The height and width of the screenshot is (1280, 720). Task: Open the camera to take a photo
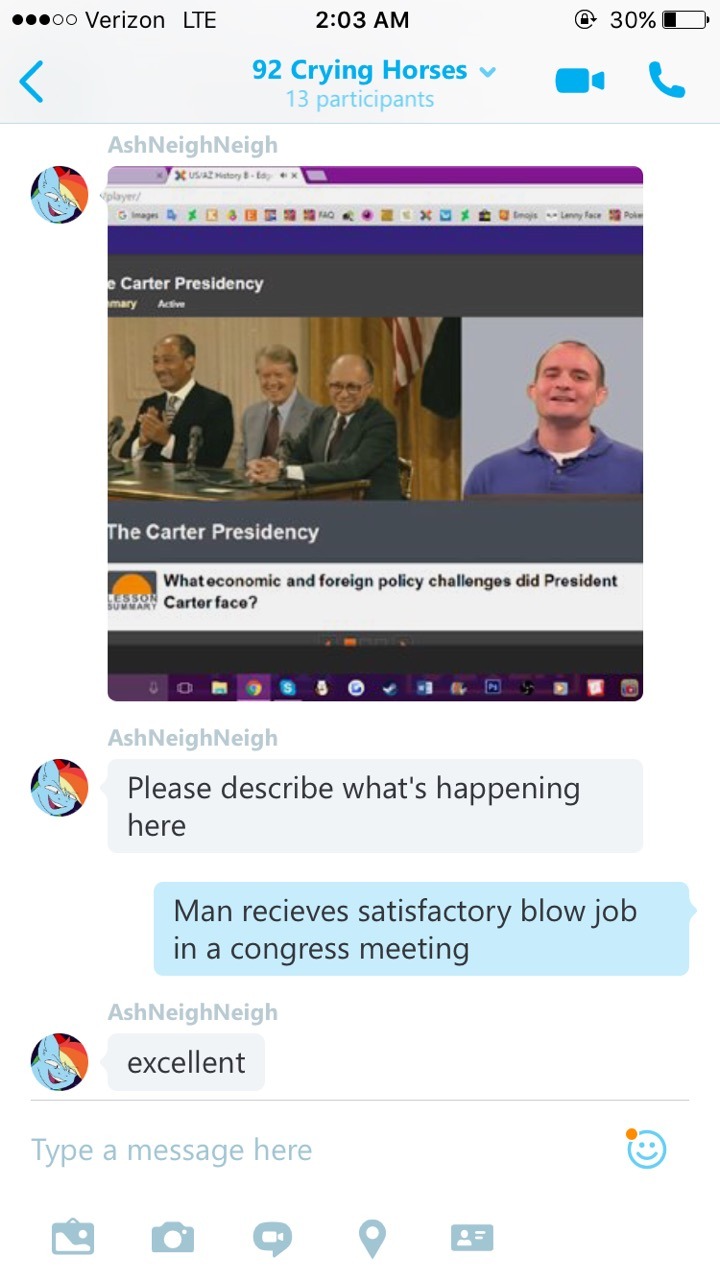173,1238
